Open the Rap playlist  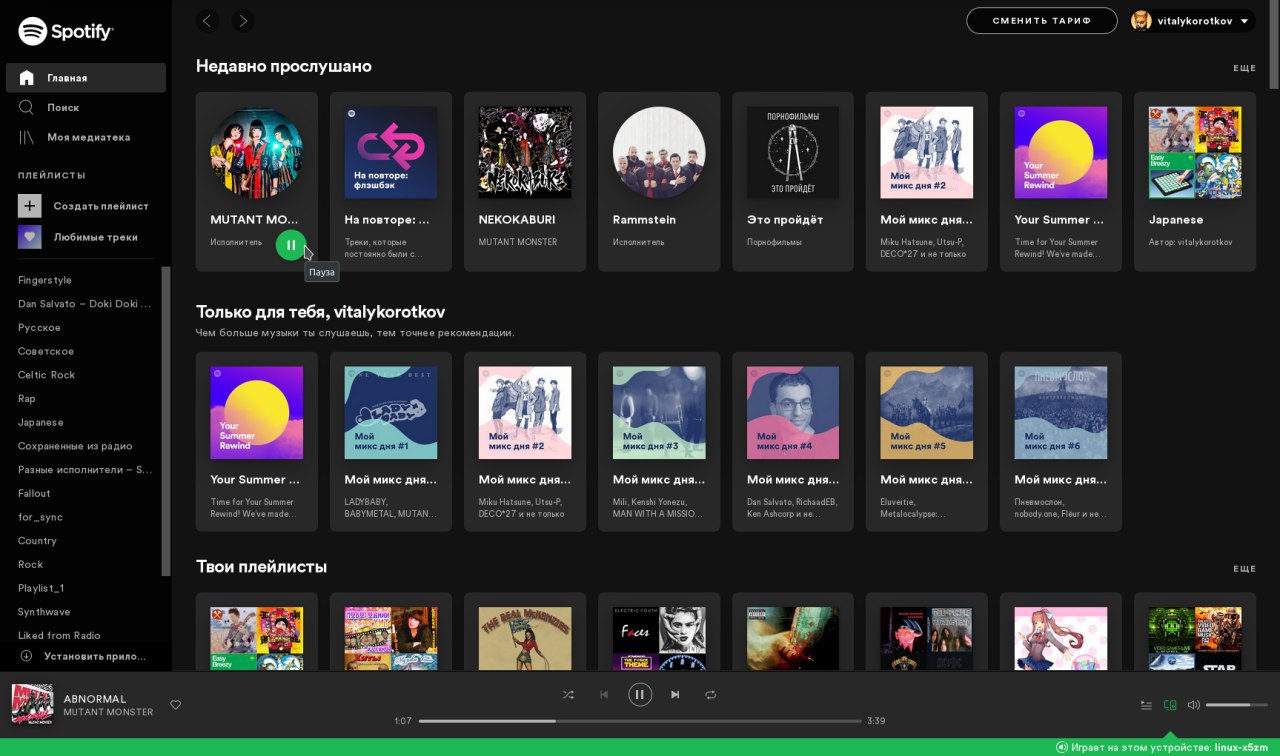tap(27, 398)
